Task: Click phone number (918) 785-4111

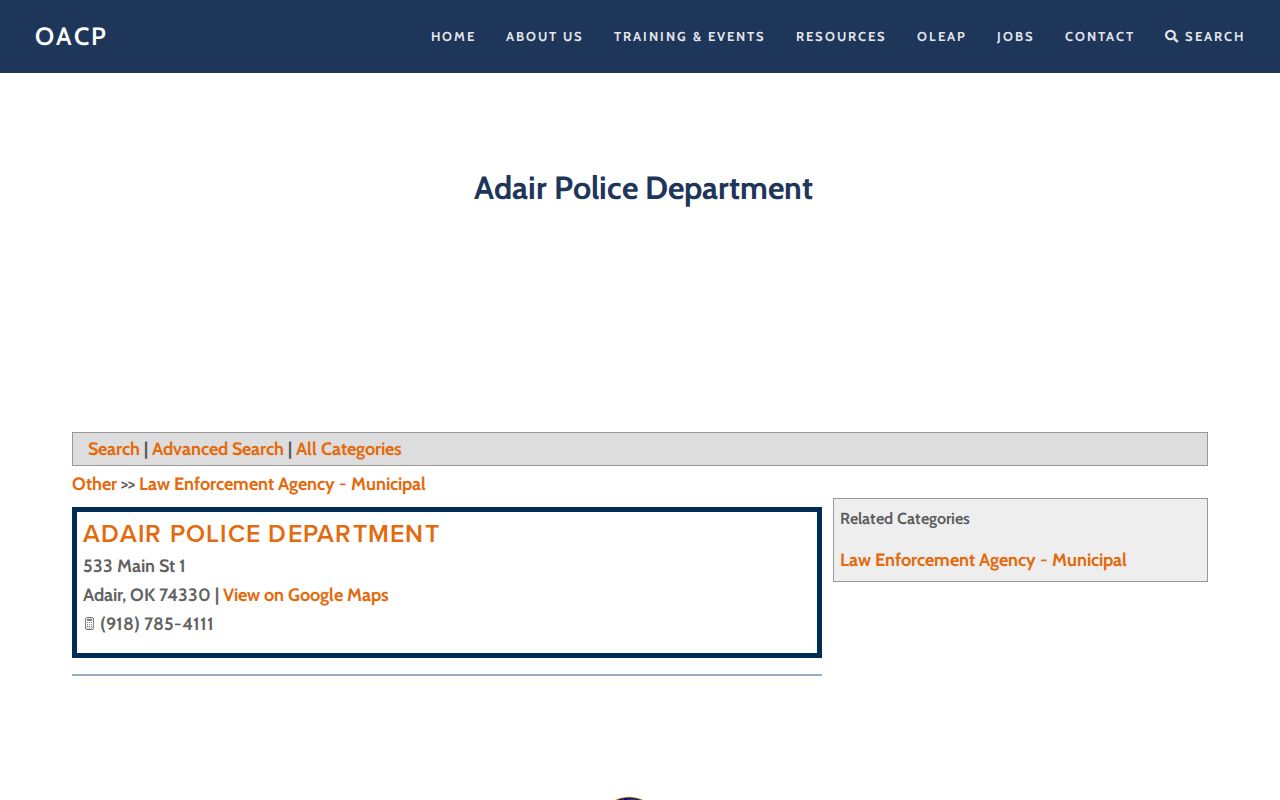Action: 157,624
